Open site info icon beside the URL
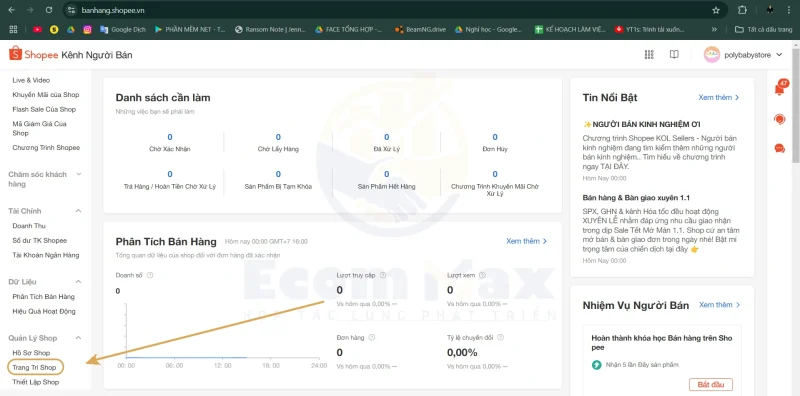Screen dimensions: 800x396 pyautogui.click(x=72, y=10)
